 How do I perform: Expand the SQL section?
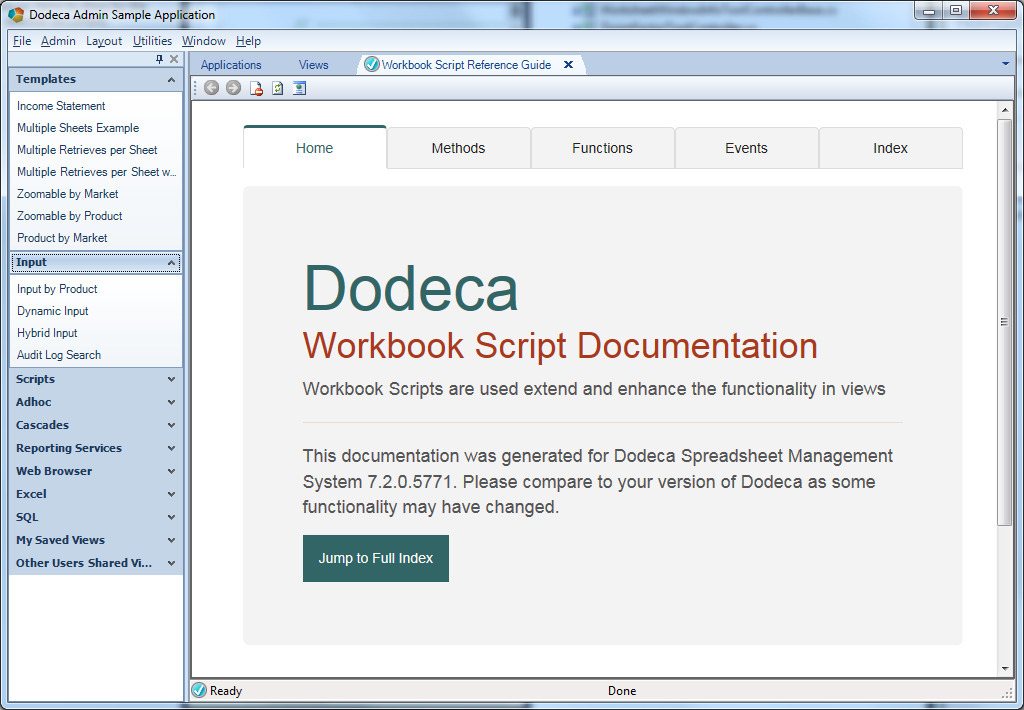(171, 517)
